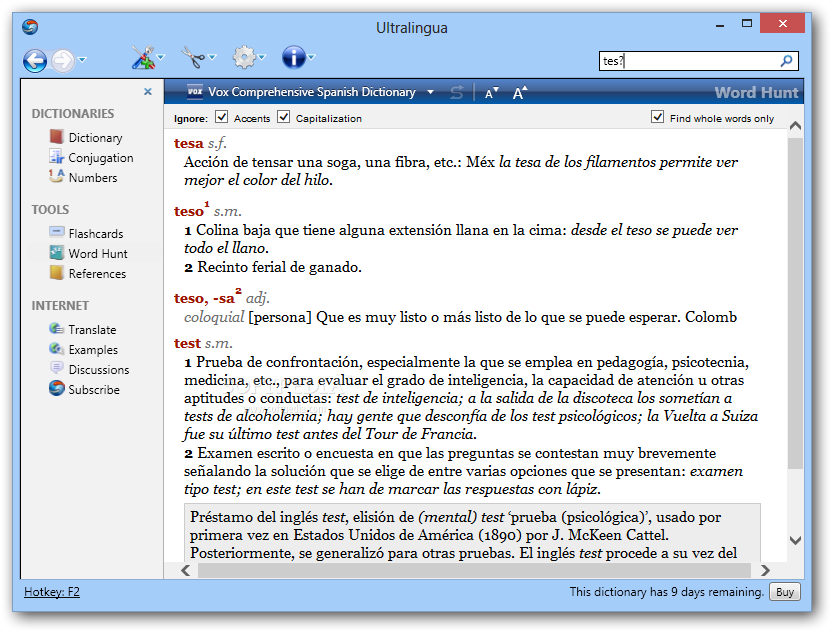Open Conjugation in the sidebar
This screenshot has width=832, height=632.
(x=101, y=158)
